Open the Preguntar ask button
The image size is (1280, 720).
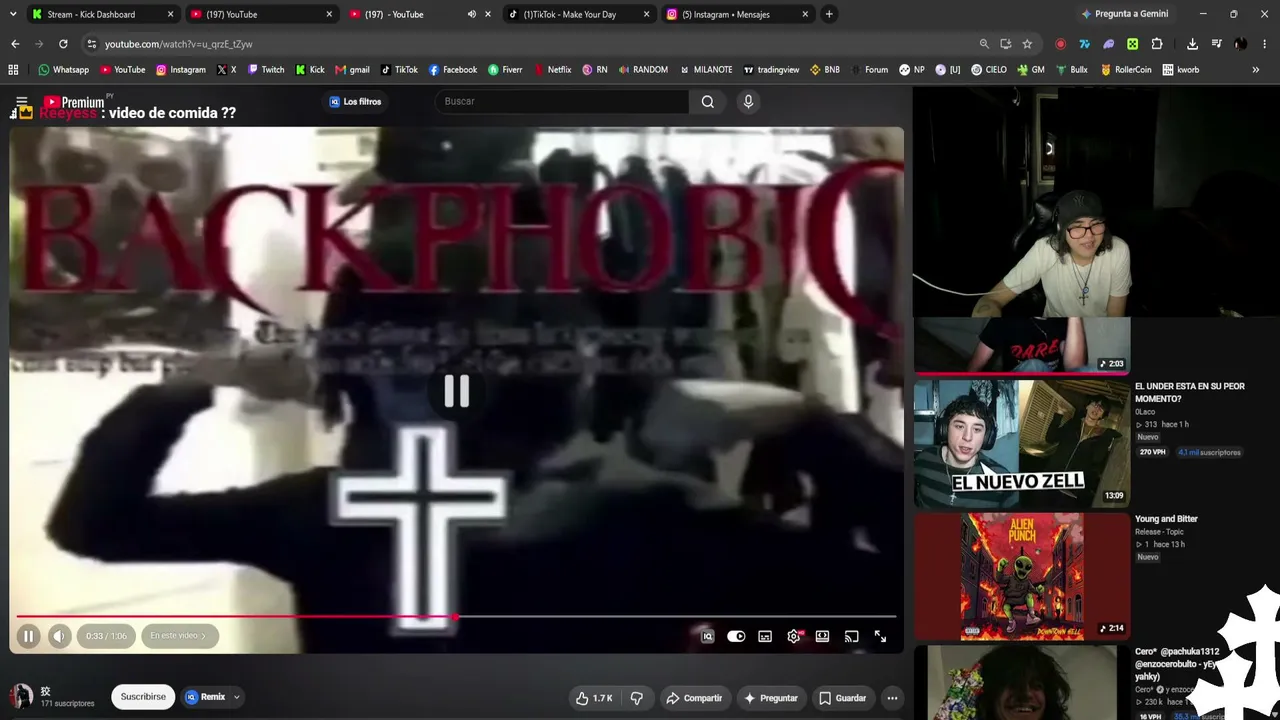(x=771, y=698)
